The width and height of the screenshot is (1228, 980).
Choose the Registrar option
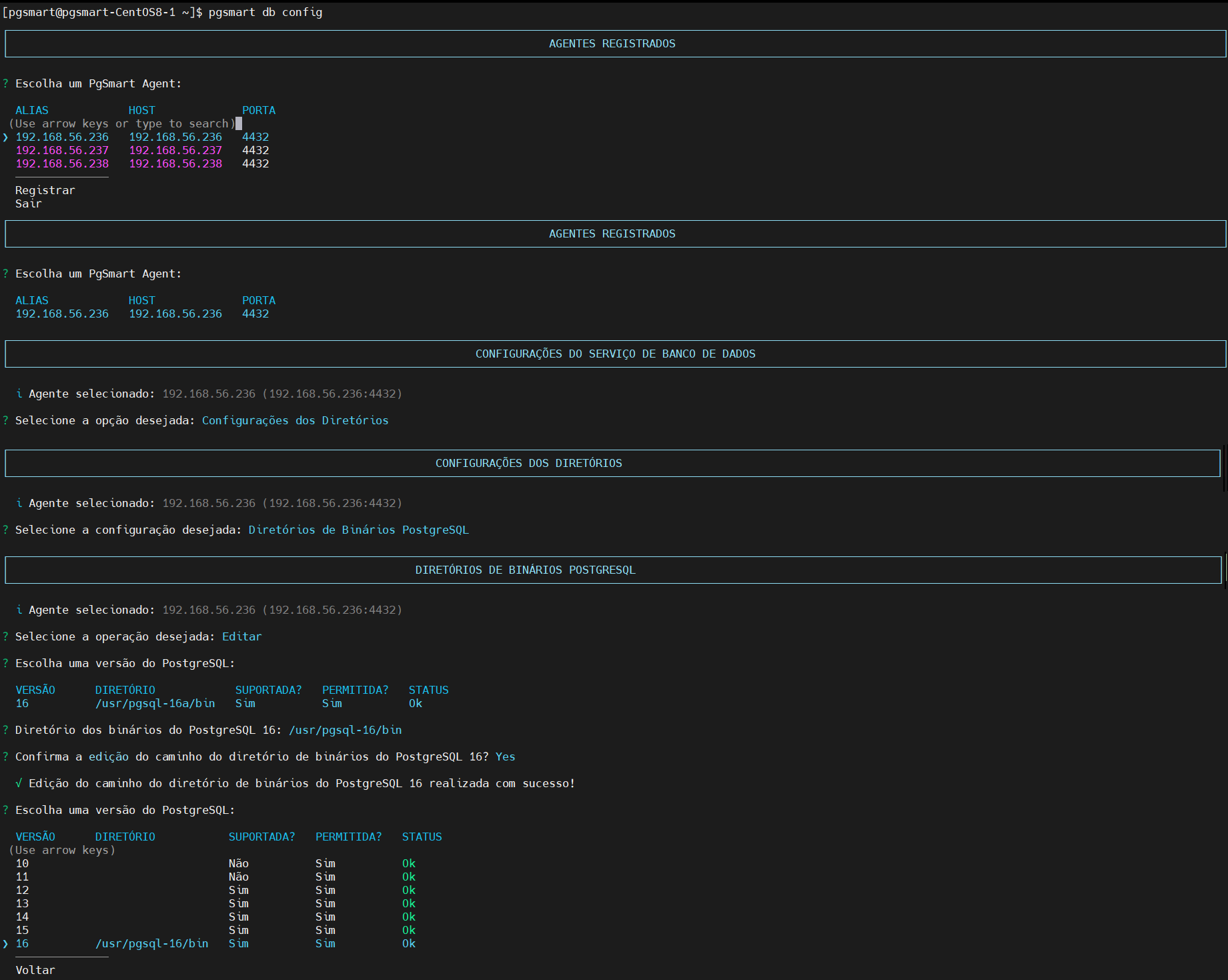pyautogui.click(x=45, y=190)
